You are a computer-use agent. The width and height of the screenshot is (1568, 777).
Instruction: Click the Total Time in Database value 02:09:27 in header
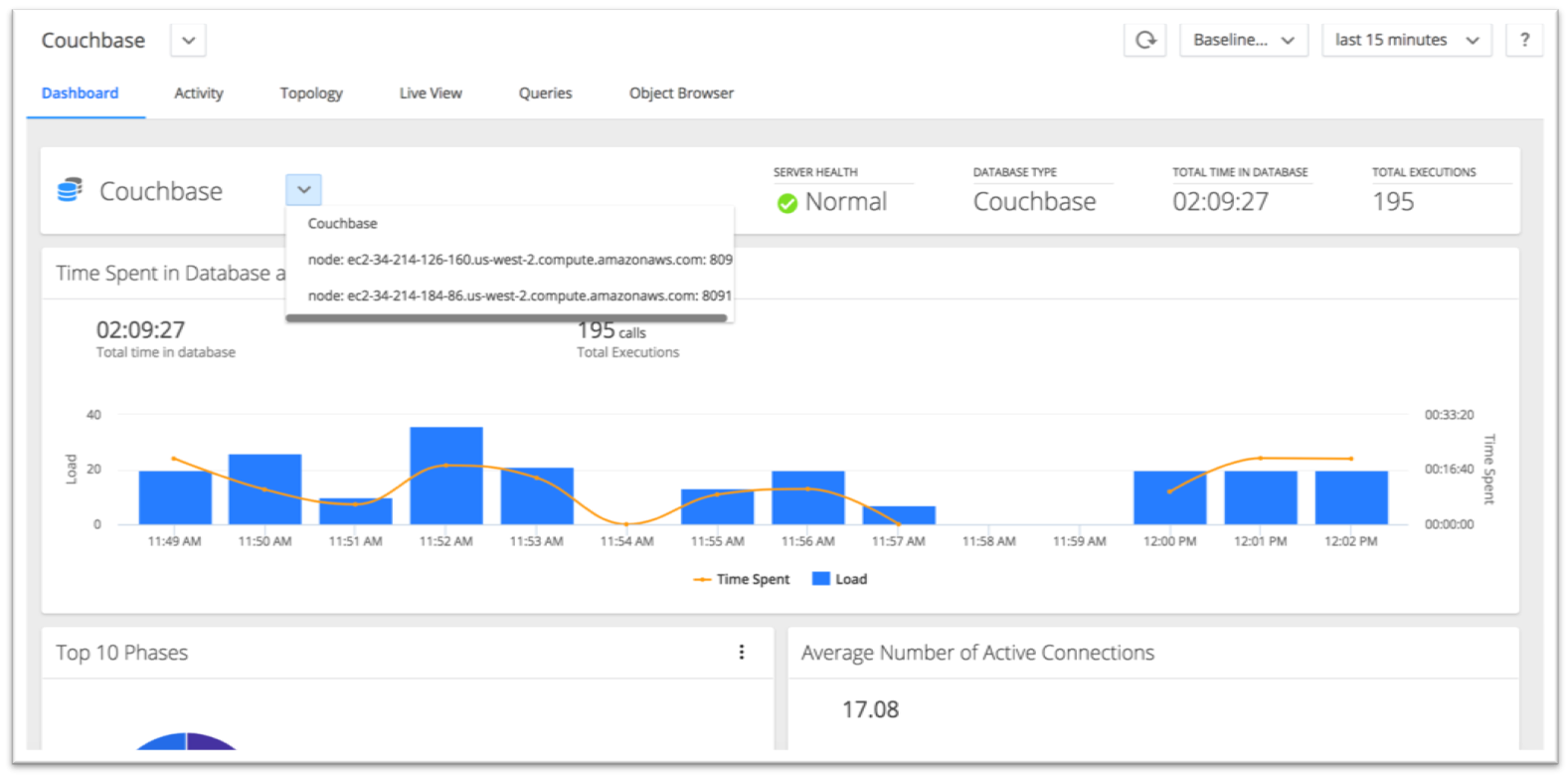[x=1221, y=202]
